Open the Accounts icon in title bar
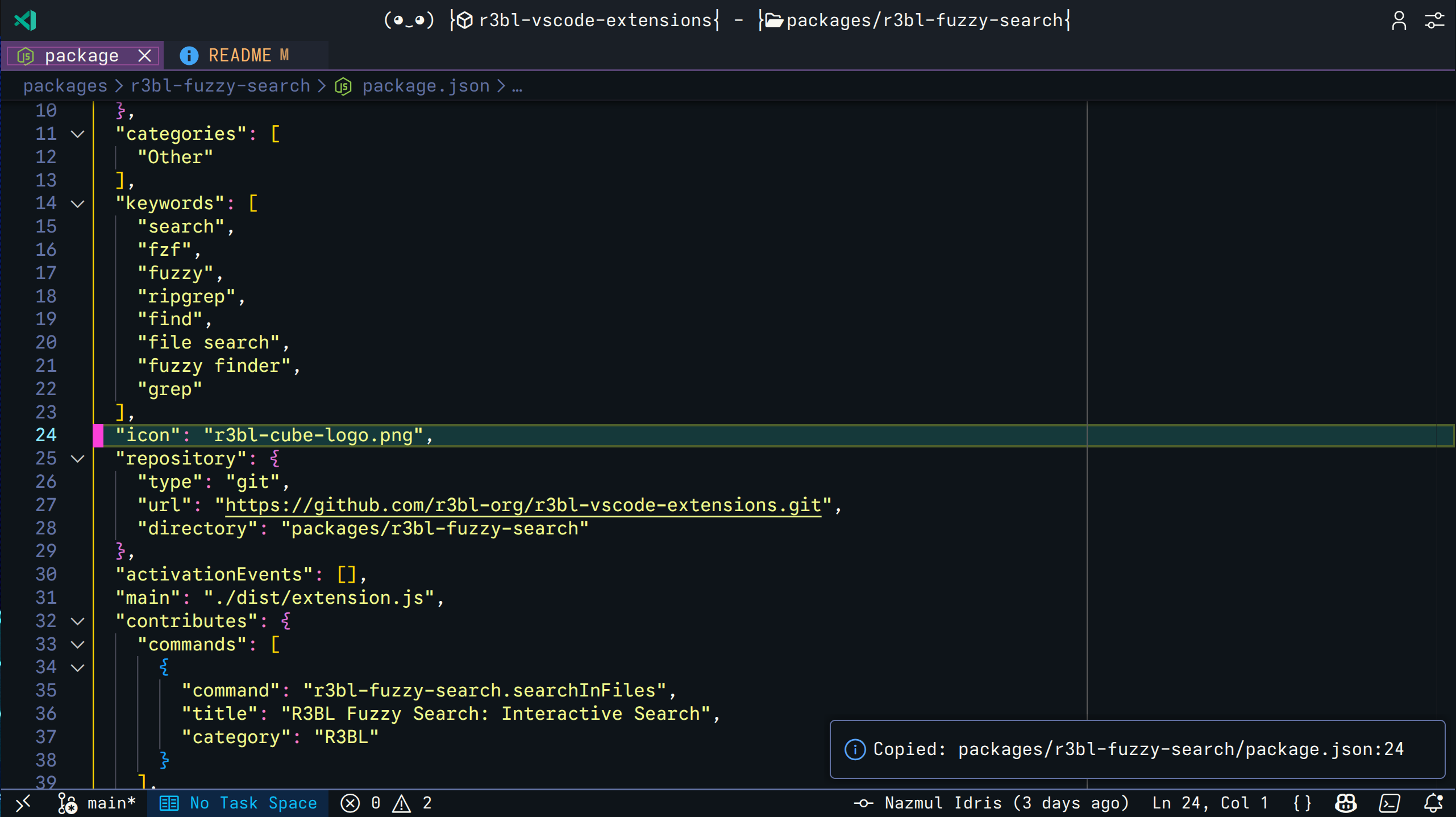Image resolution: width=1456 pixels, height=817 pixels. pyautogui.click(x=1399, y=21)
